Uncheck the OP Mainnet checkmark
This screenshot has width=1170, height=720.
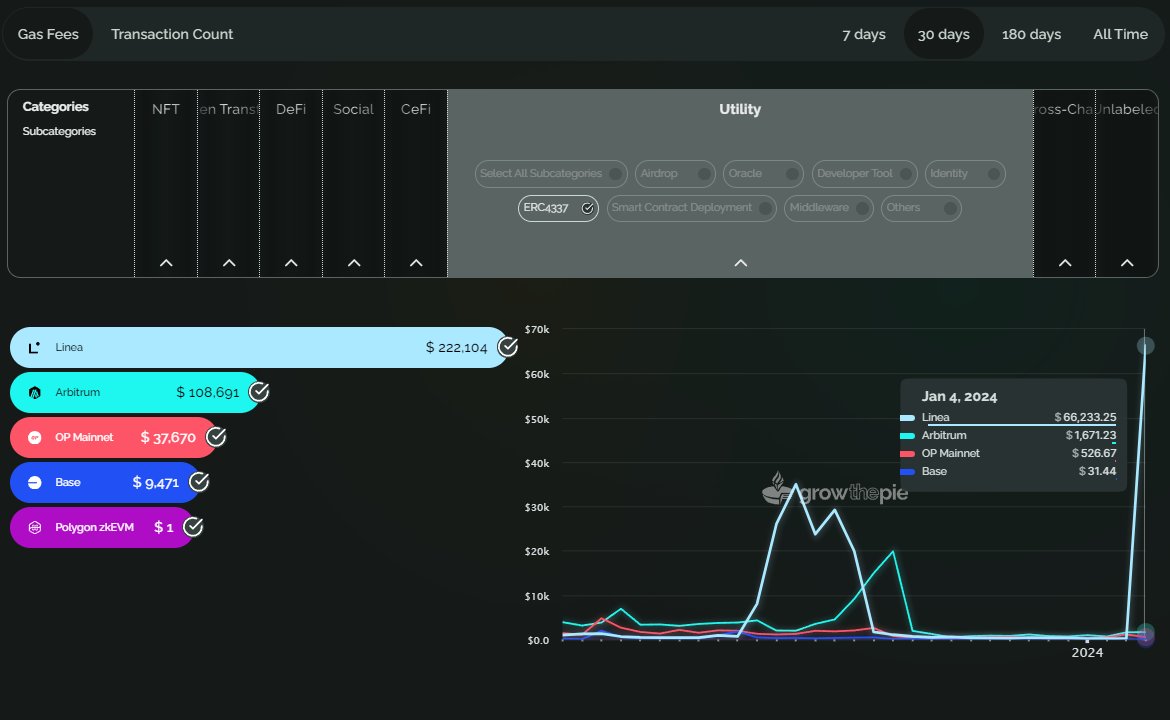click(x=216, y=437)
